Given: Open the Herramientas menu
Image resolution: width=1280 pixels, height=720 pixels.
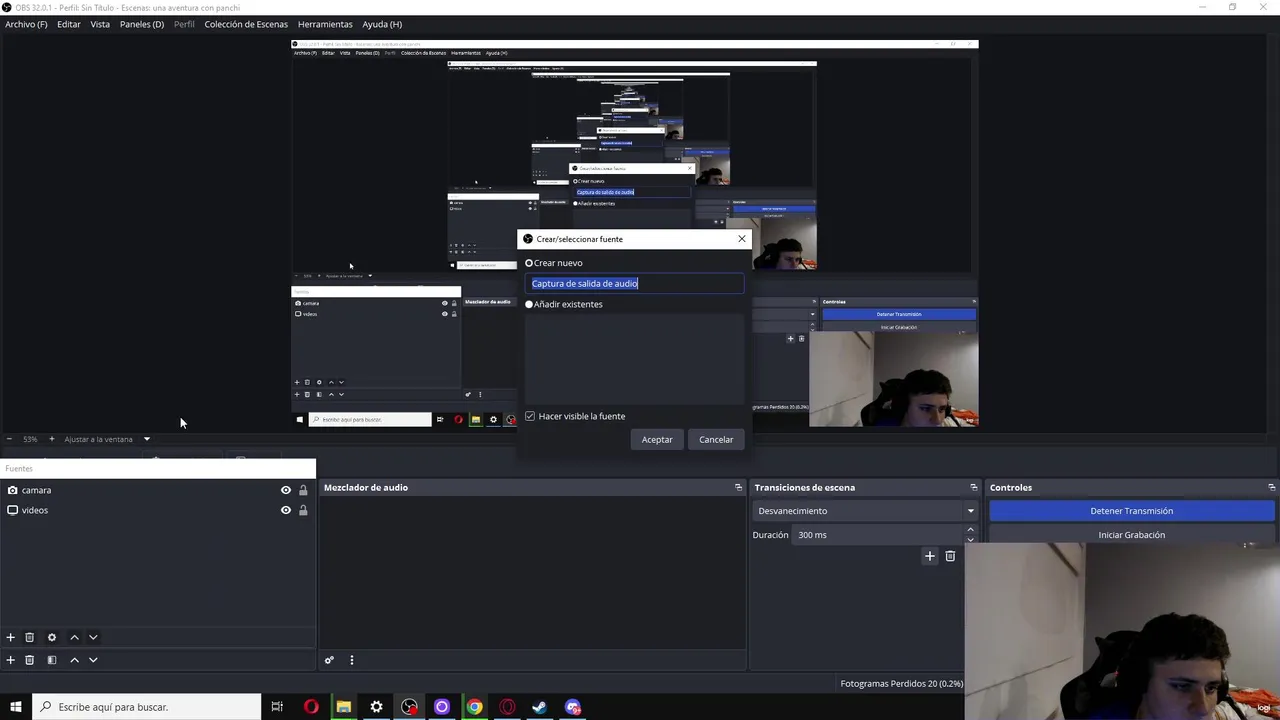Looking at the screenshot, I should tap(325, 24).
